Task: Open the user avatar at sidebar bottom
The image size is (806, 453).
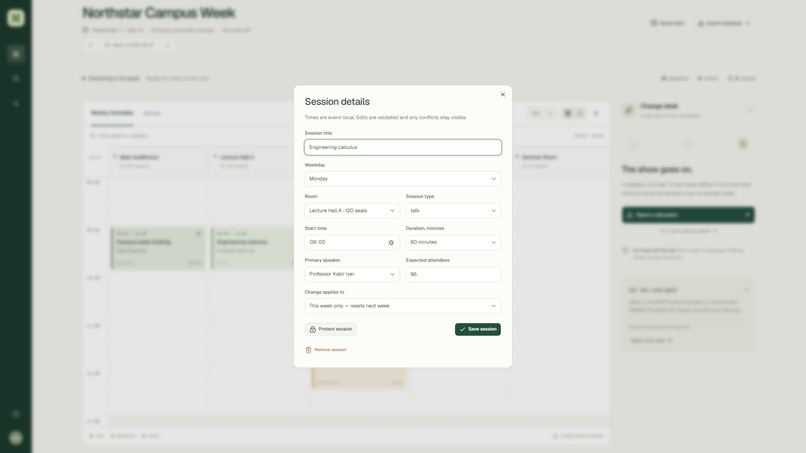Action: pos(15,438)
